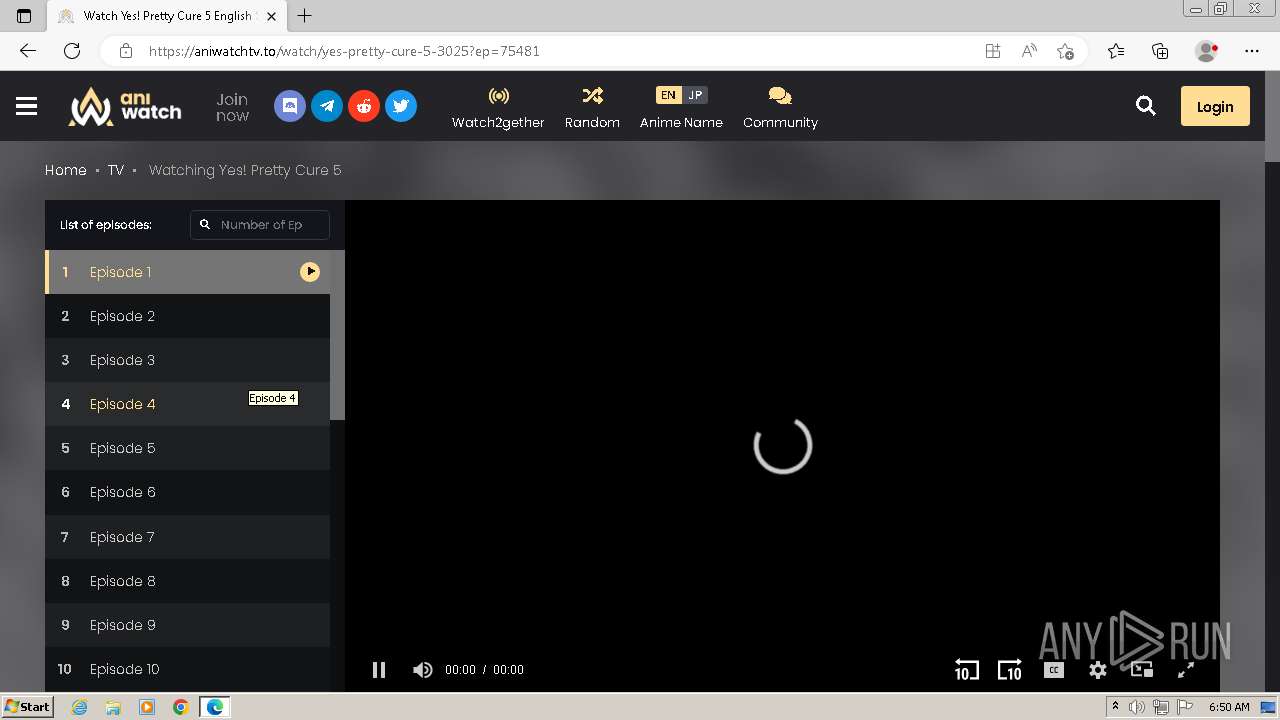1280x720 pixels.
Task: Select Episode 6 in list
Action: pyautogui.click(x=188, y=492)
